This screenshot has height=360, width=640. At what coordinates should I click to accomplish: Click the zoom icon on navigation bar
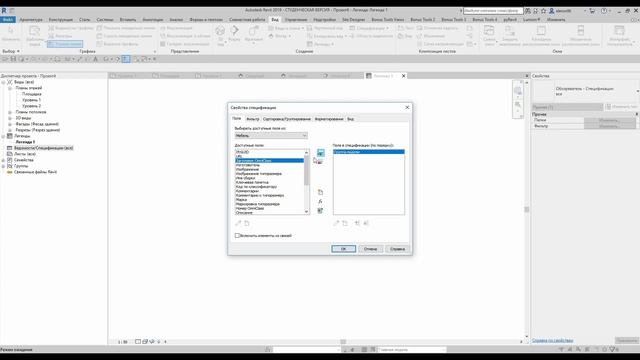click(x=518, y=105)
